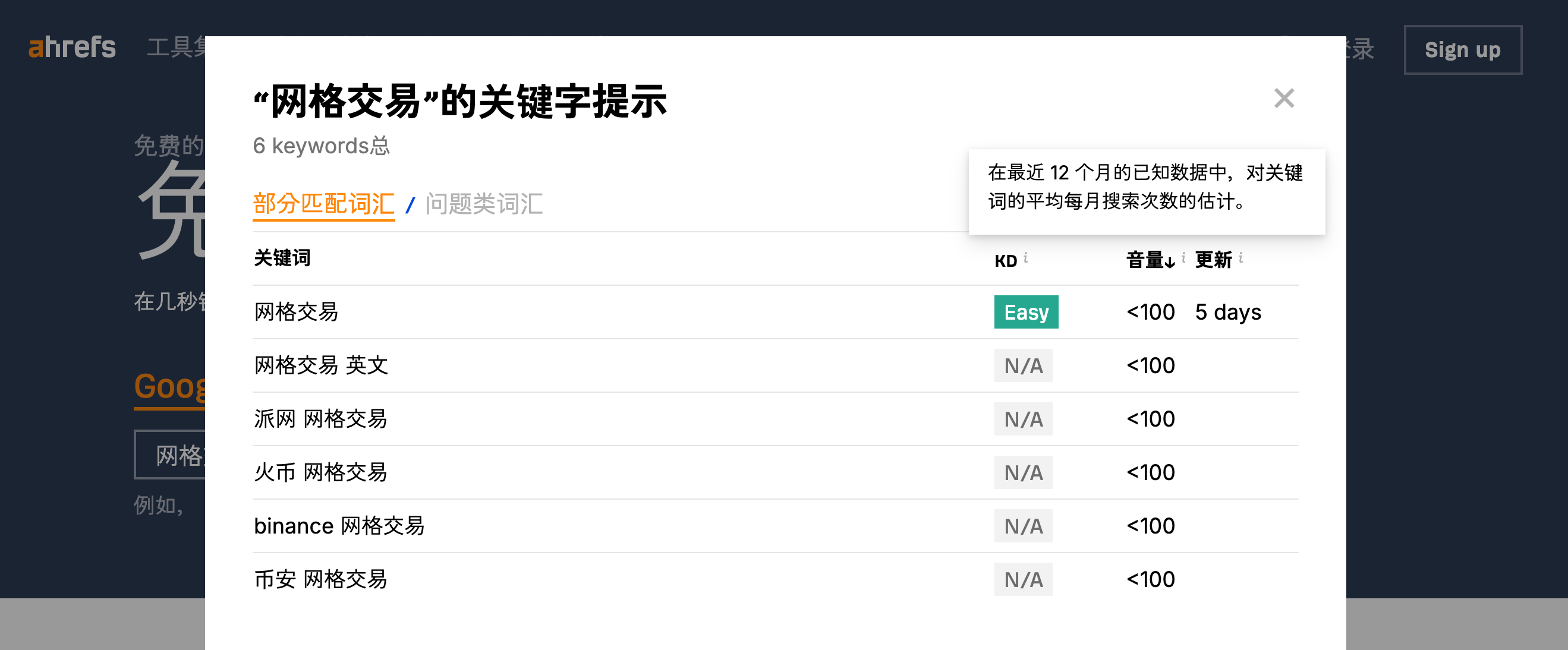Select the 火币 网格交易 keyword
Screen dimensions: 1568x650
320,473
